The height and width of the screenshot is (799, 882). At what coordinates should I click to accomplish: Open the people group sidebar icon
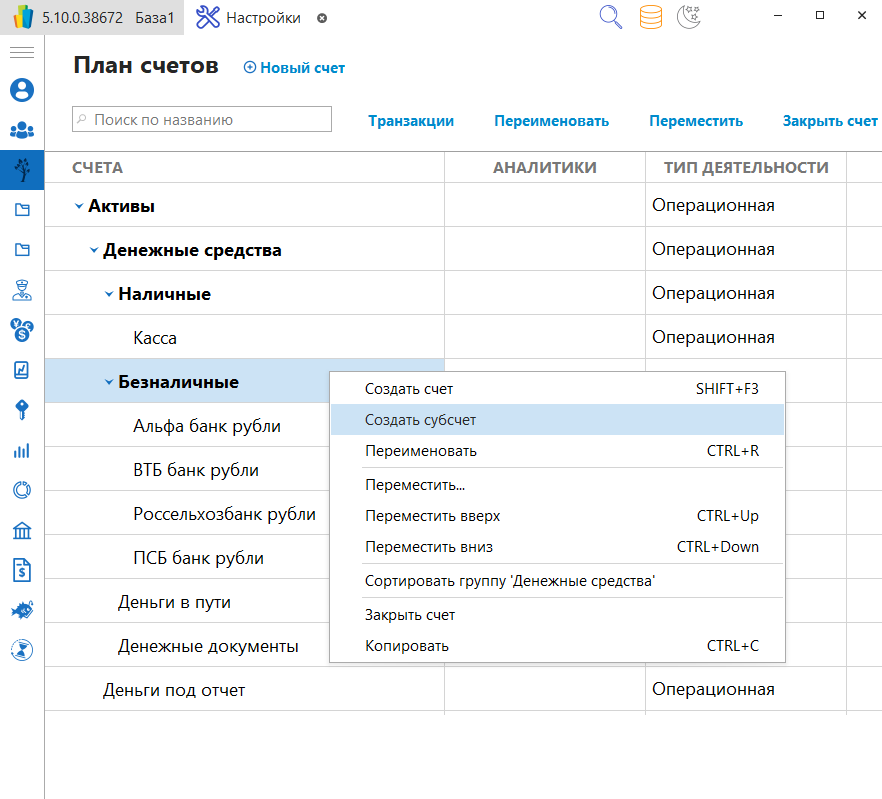[x=22, y=130]
